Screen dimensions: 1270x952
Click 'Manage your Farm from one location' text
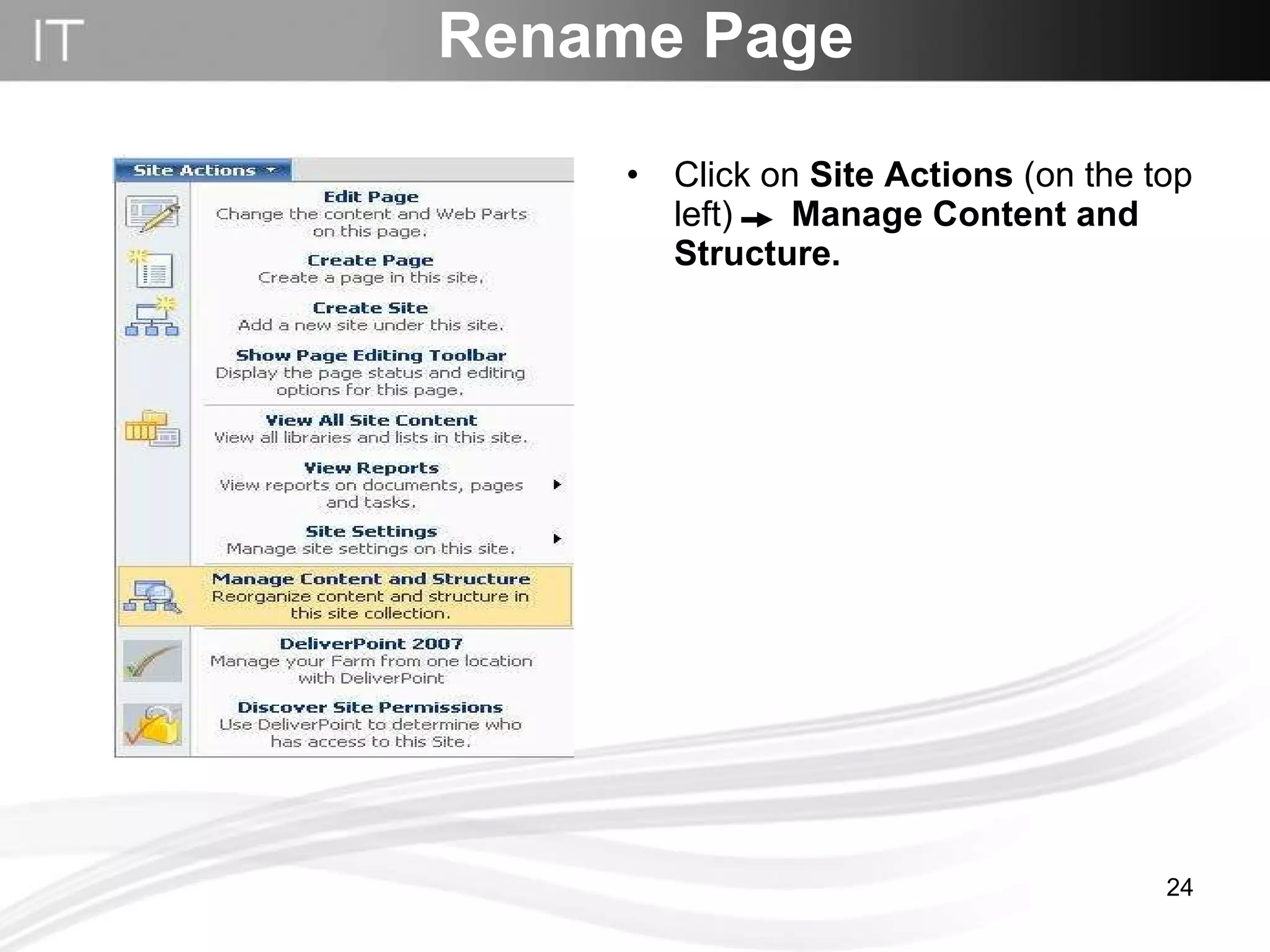point(371,661)
